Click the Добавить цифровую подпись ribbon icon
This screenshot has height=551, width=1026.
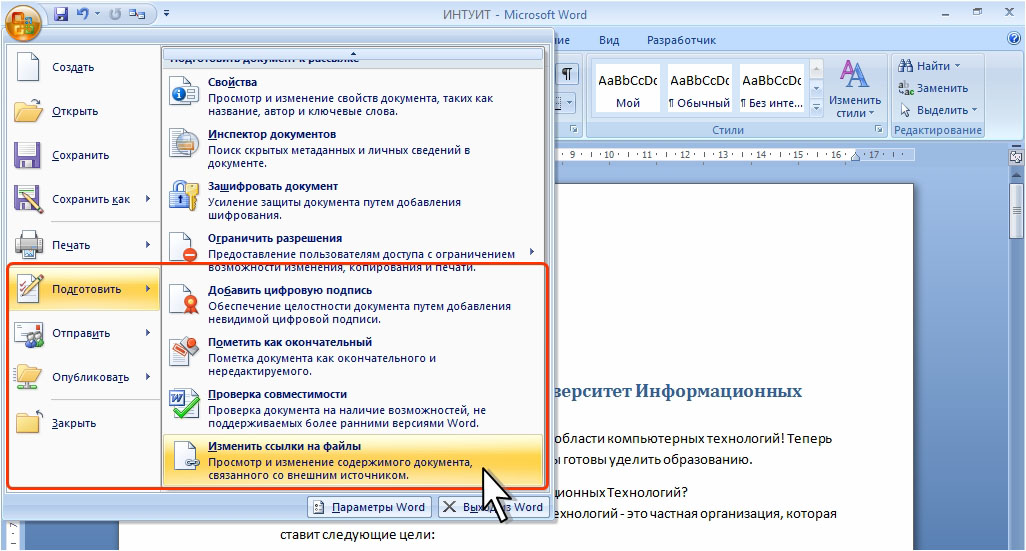(x=184, y=300)
